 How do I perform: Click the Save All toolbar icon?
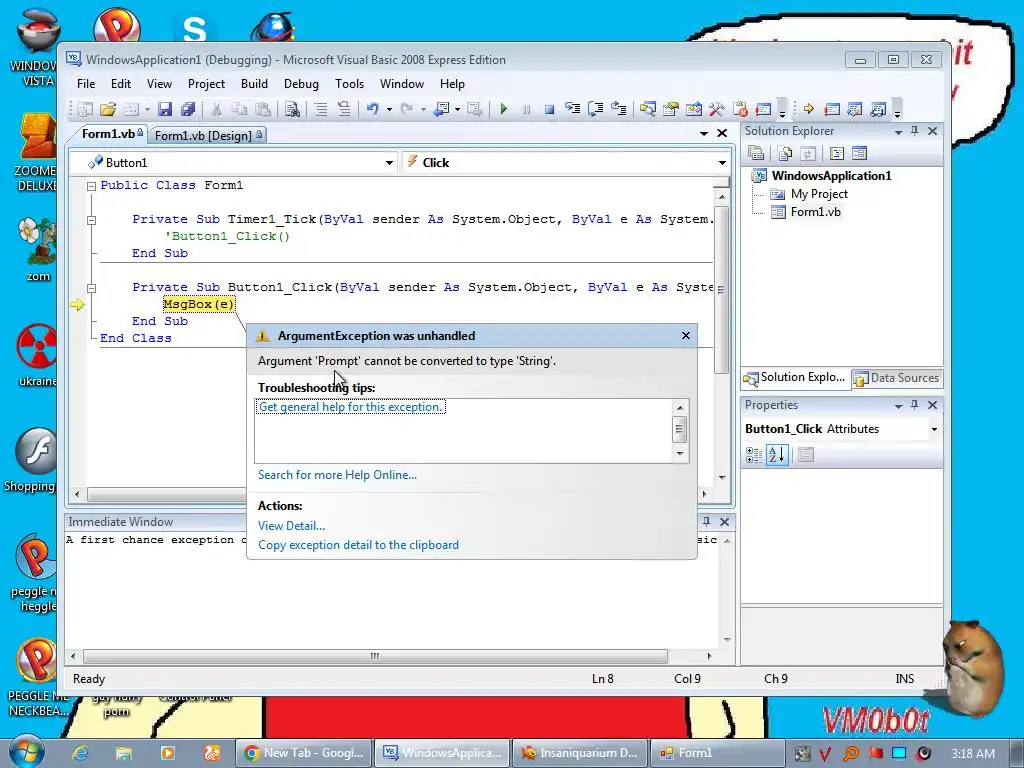click(188, 109)
